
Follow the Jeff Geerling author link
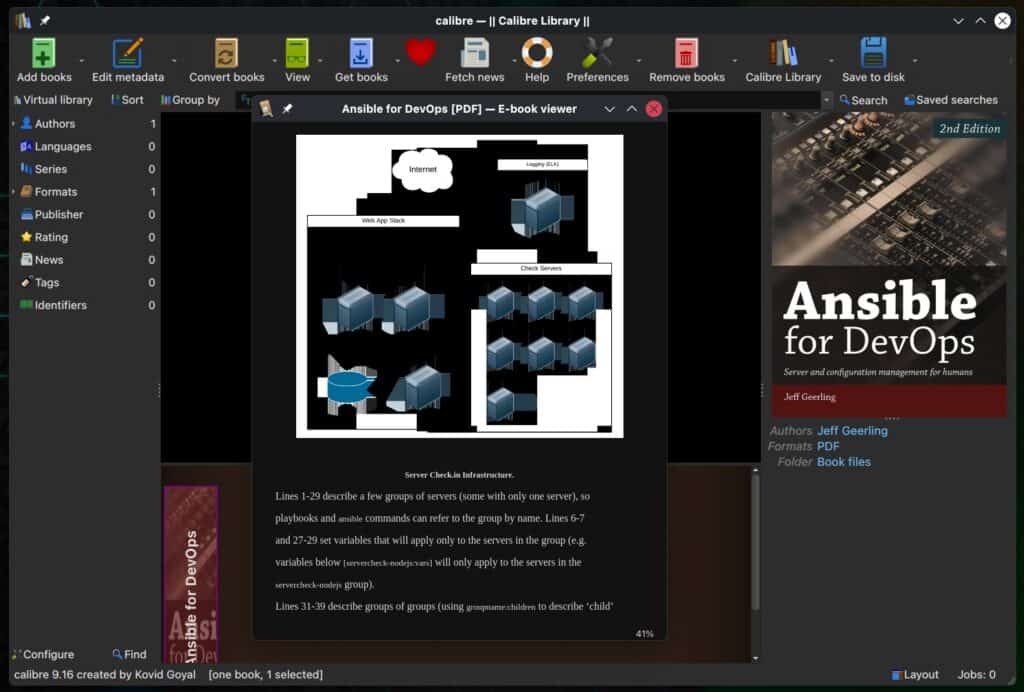point(852,431)
